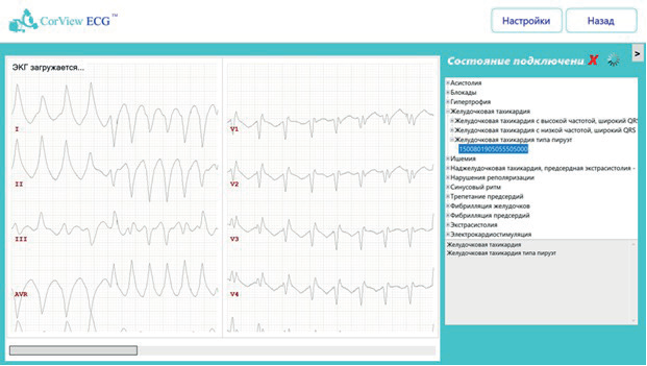Expand the Гипертрофия category

[448, 102]
